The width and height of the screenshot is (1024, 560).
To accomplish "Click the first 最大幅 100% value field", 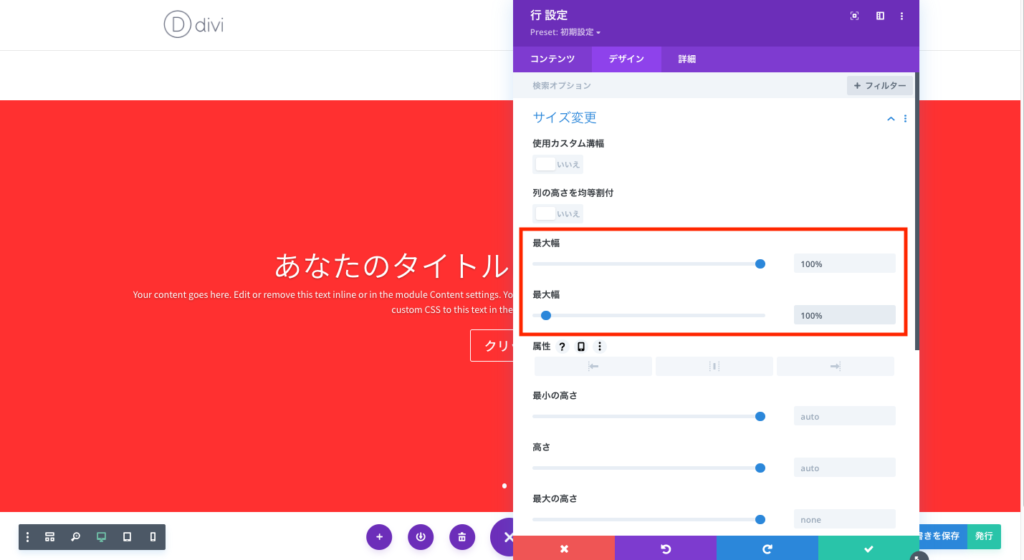I will click(844, 264).
